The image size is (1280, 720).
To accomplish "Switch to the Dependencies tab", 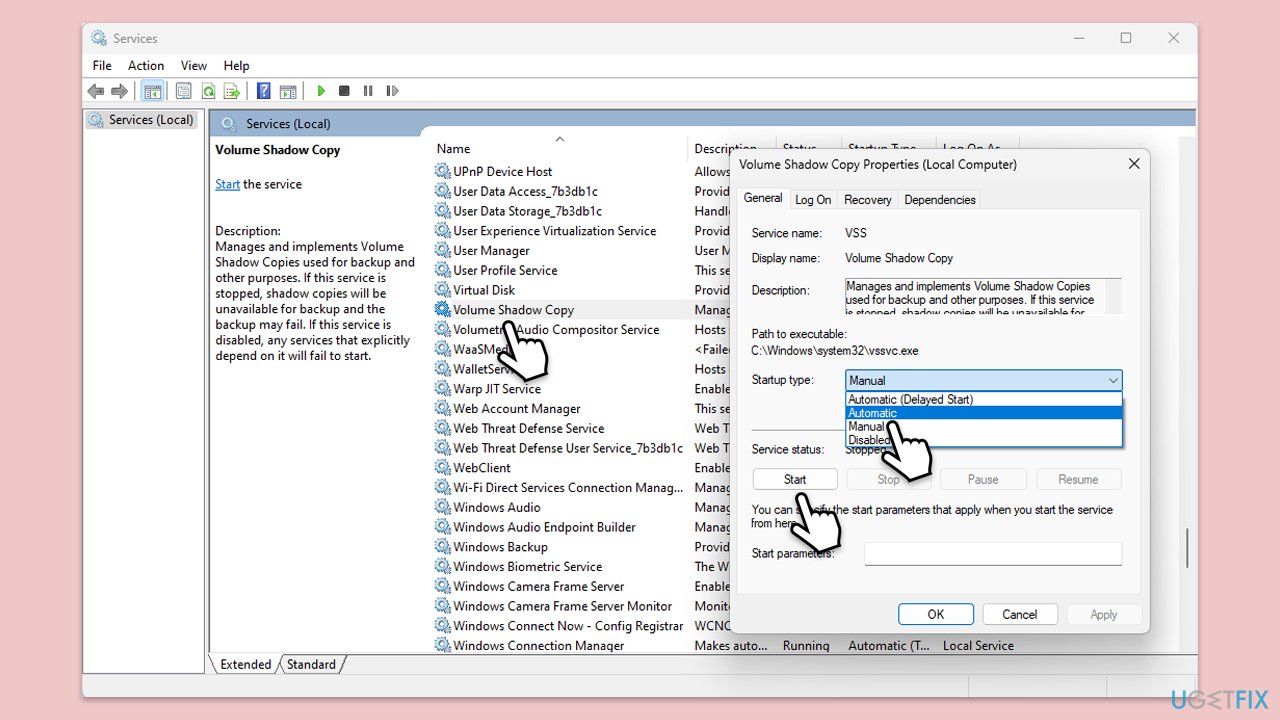I will [939, 200].
